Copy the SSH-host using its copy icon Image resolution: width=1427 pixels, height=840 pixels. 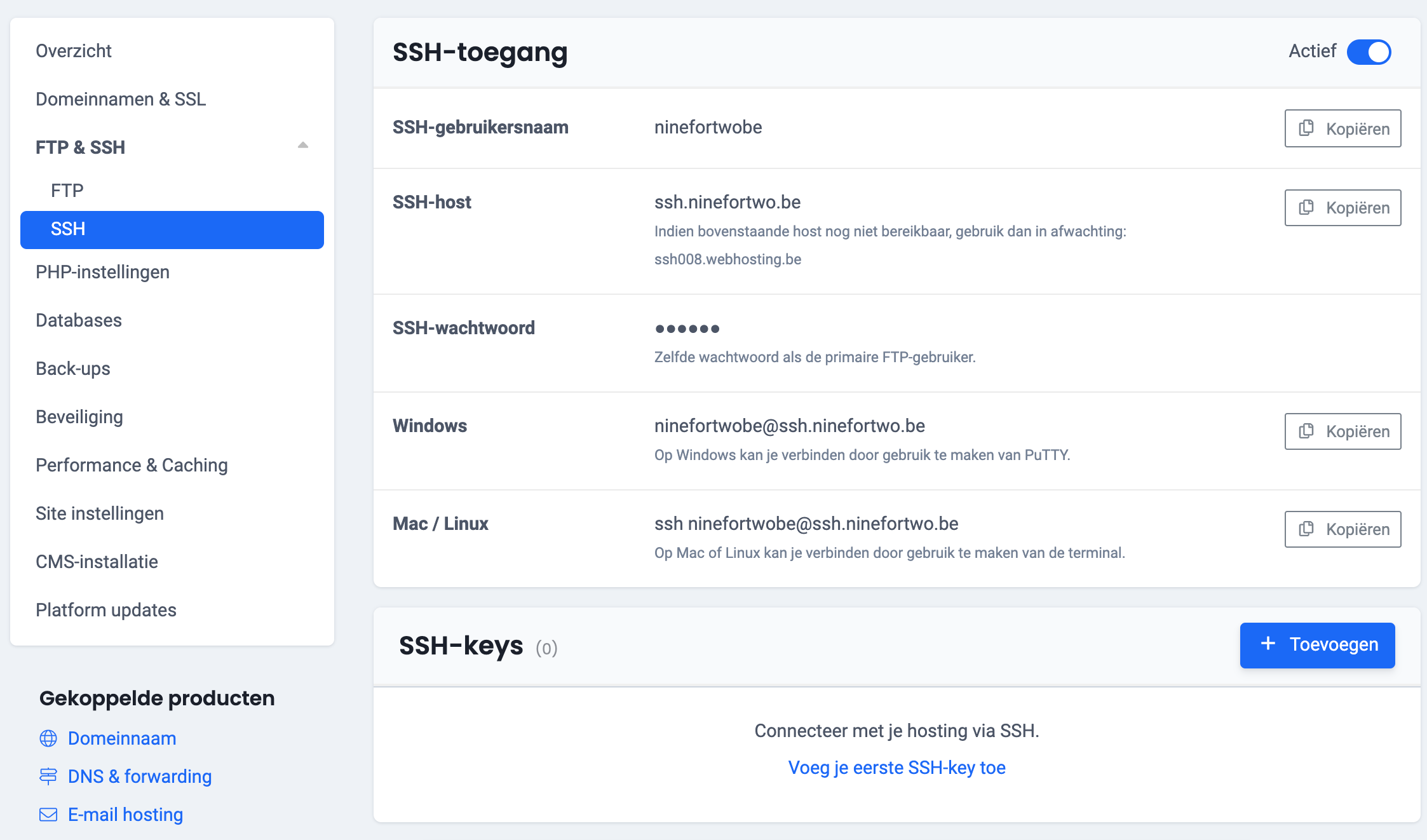tap(1306, 208)
